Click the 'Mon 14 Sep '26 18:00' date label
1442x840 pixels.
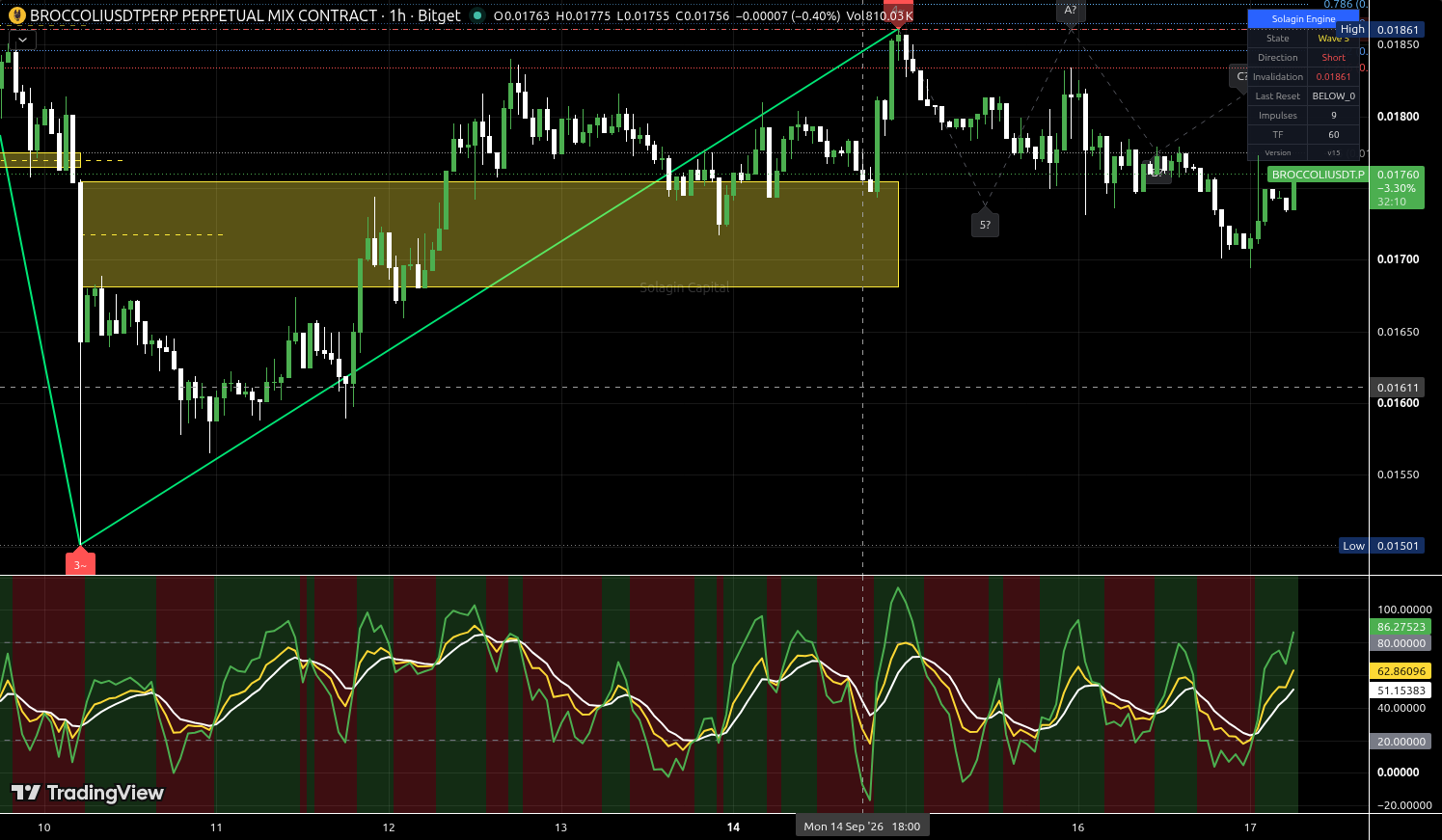pos(862,826)
